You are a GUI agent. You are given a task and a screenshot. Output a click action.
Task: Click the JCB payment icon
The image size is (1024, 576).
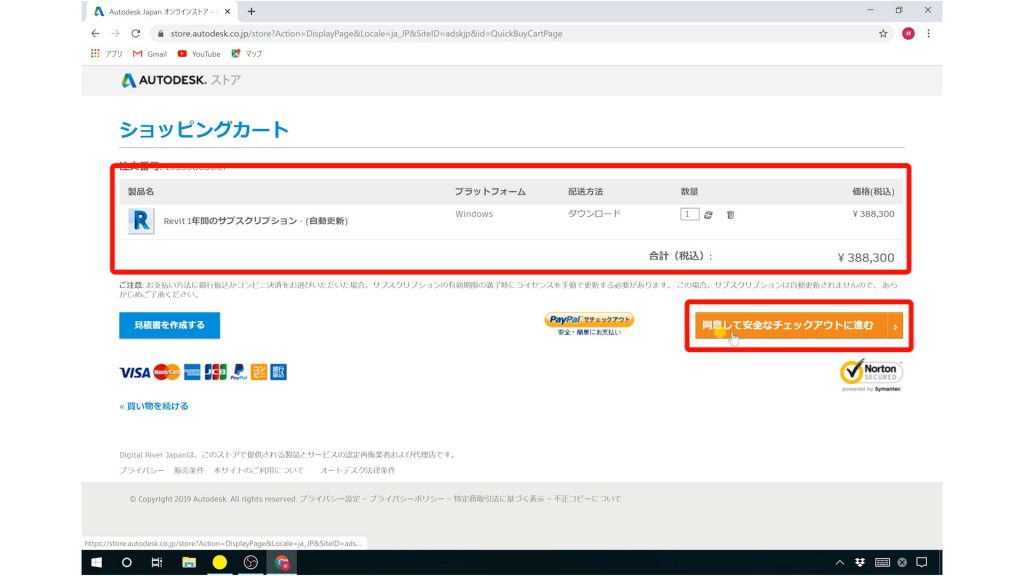tap(215, 371)
